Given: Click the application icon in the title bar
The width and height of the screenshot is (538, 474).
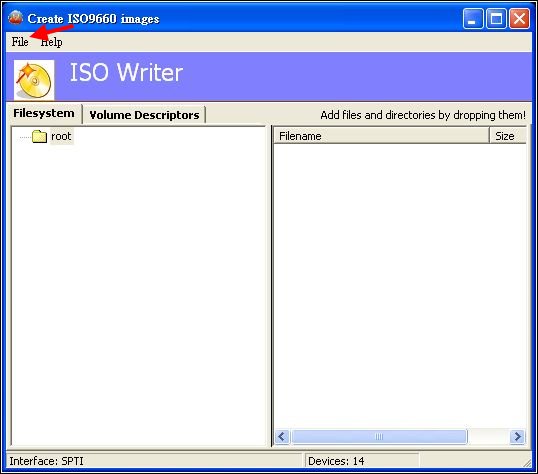Looking at the screenshot, I should [15, 18].
